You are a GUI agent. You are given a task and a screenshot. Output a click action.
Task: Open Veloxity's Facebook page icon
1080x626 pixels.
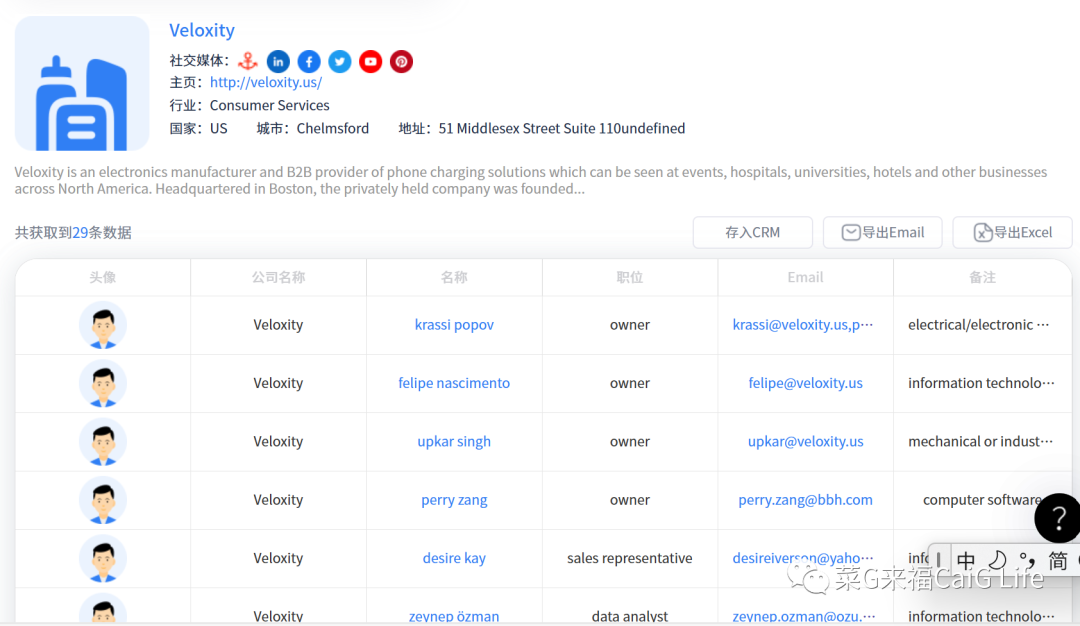pyautogui.click(x=309, y=61)
